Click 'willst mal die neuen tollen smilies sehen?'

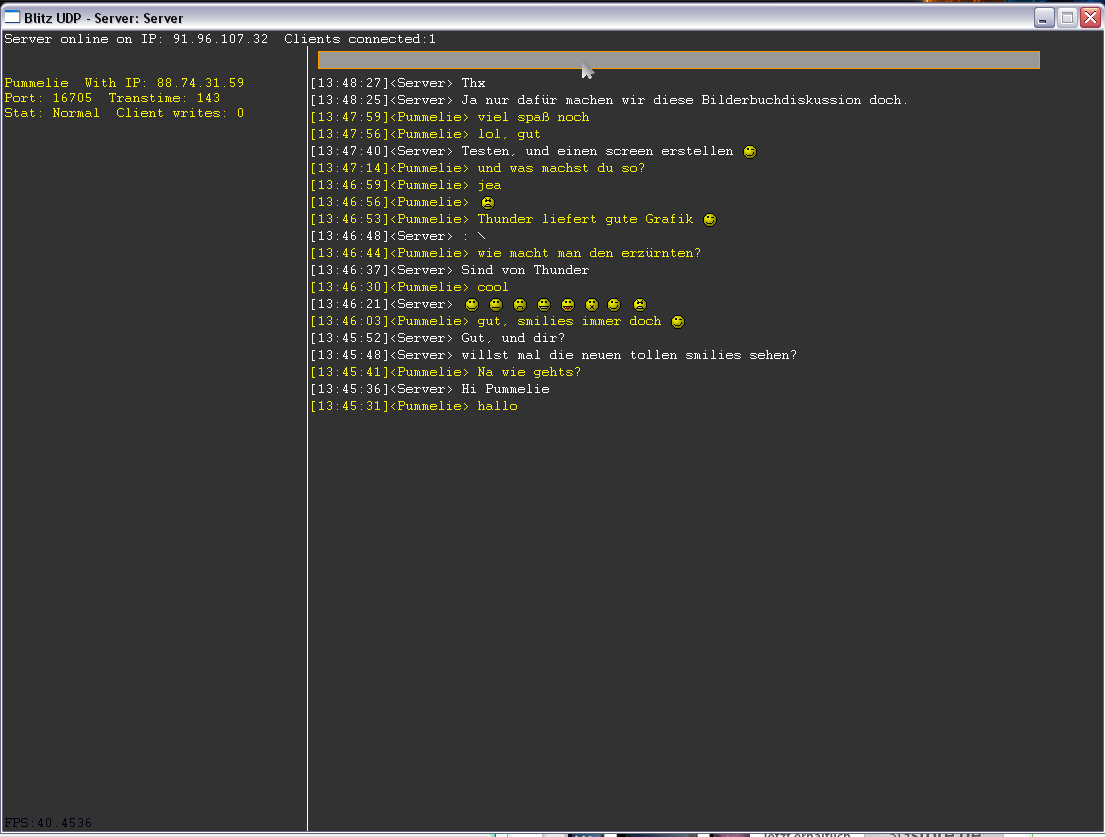629,355
